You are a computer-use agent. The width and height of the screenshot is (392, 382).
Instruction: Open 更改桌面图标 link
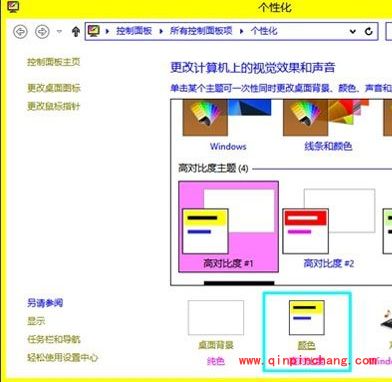(54, 88)
